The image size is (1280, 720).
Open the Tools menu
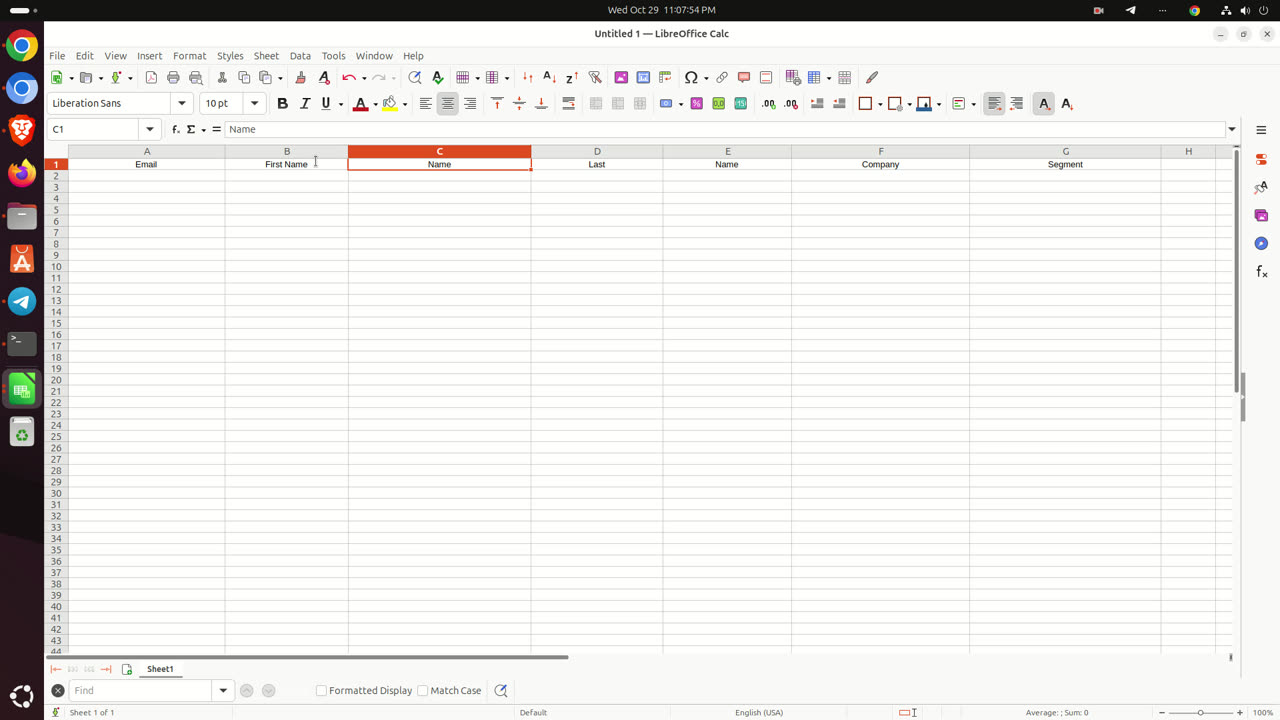coord(333,56)
